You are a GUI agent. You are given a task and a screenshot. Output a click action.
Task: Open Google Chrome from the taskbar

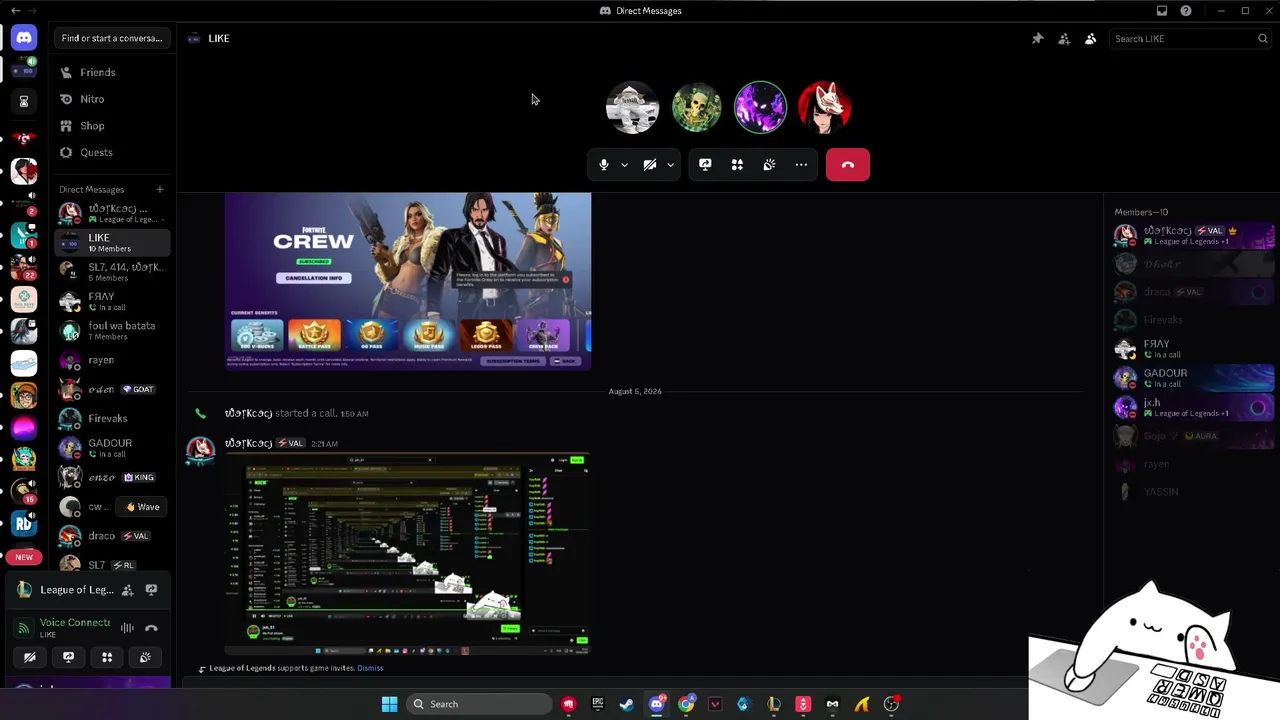point(686,704)
